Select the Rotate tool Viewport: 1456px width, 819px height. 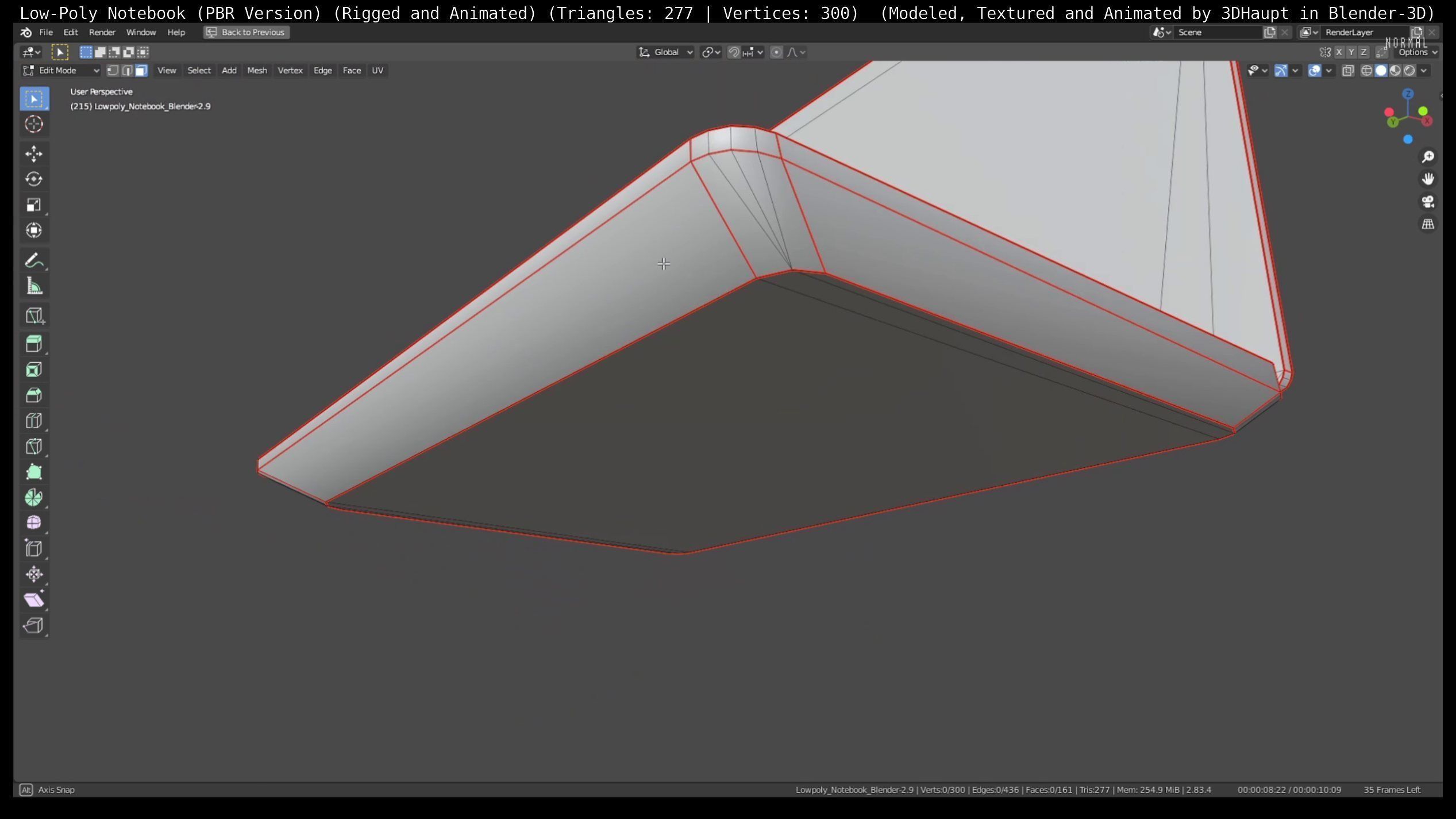pos(34,179)
